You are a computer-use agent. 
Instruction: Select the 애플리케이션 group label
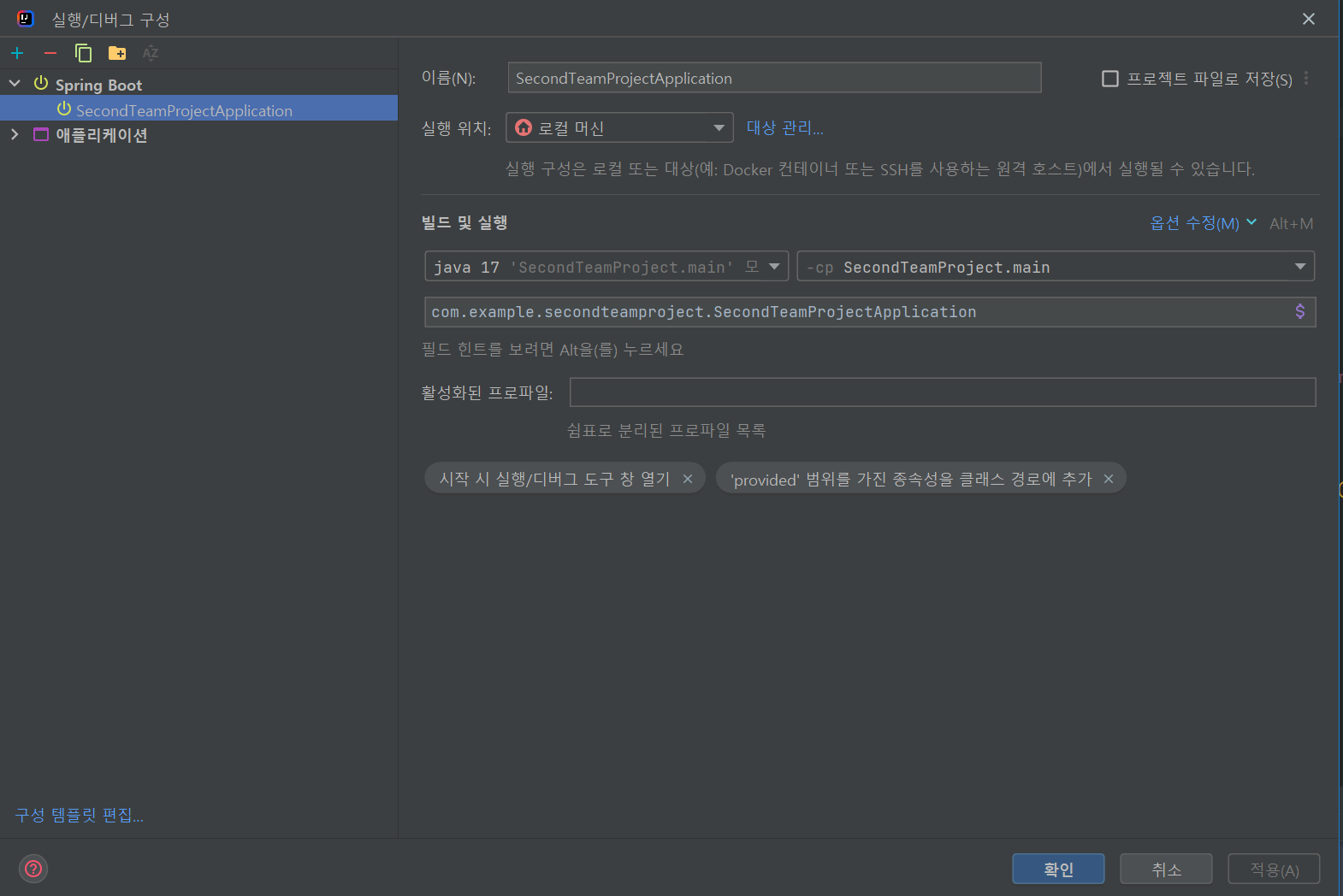tap(102, 135)
